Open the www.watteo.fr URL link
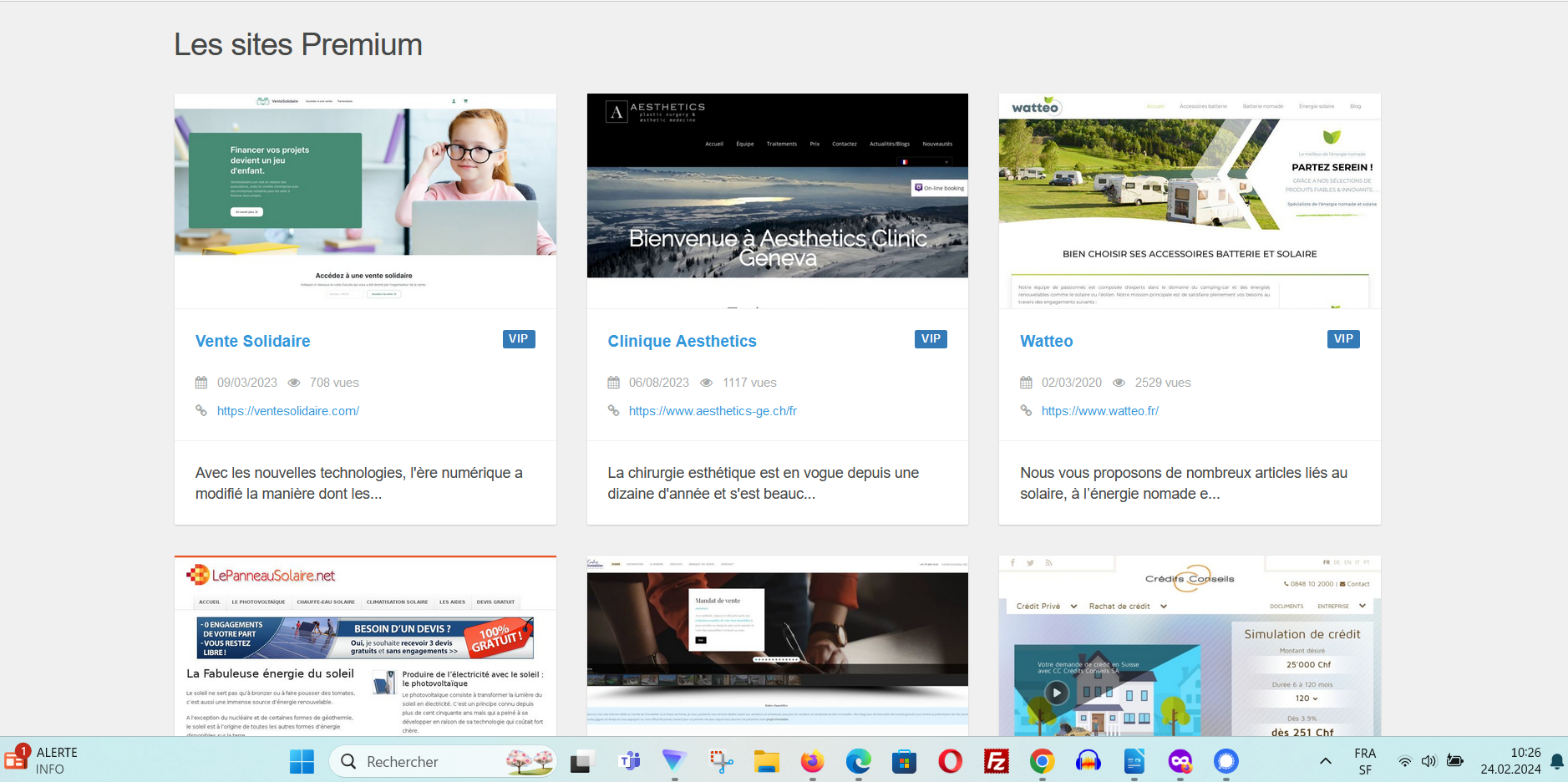Image resolution: width=1568 pixels, height=782 pixels. tap(1099, 411)
